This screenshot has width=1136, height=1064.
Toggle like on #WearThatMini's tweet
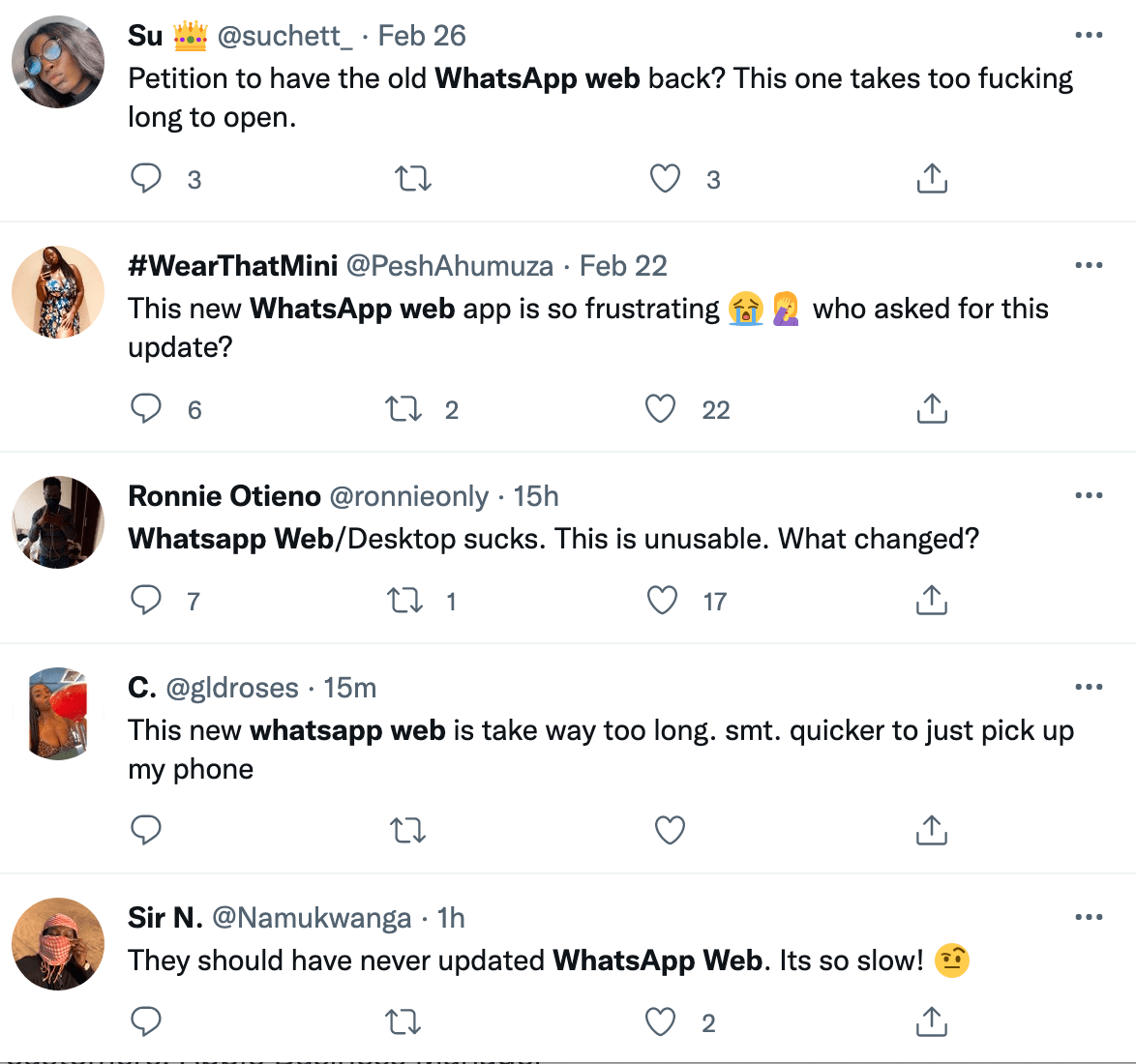point(659,408)
